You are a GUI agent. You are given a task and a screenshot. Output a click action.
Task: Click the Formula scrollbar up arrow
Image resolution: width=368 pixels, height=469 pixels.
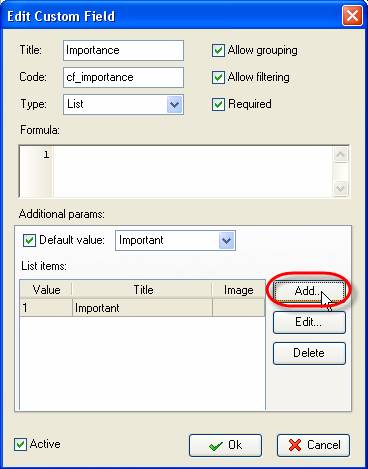(341, 154)
